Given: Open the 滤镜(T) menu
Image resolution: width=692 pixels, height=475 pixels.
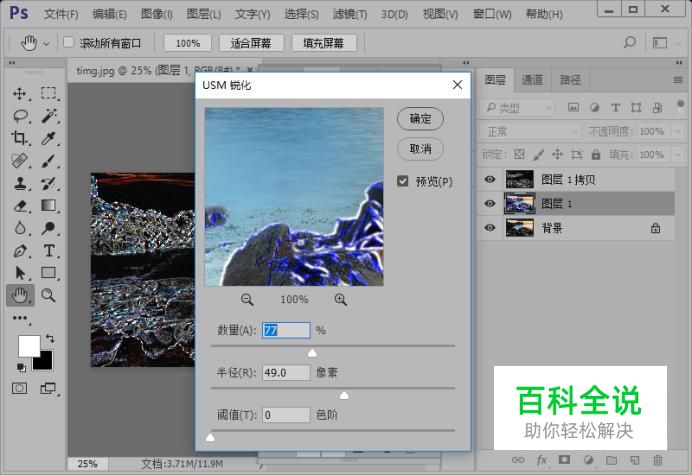Looking at the screenshot, I should pos(350,14).
